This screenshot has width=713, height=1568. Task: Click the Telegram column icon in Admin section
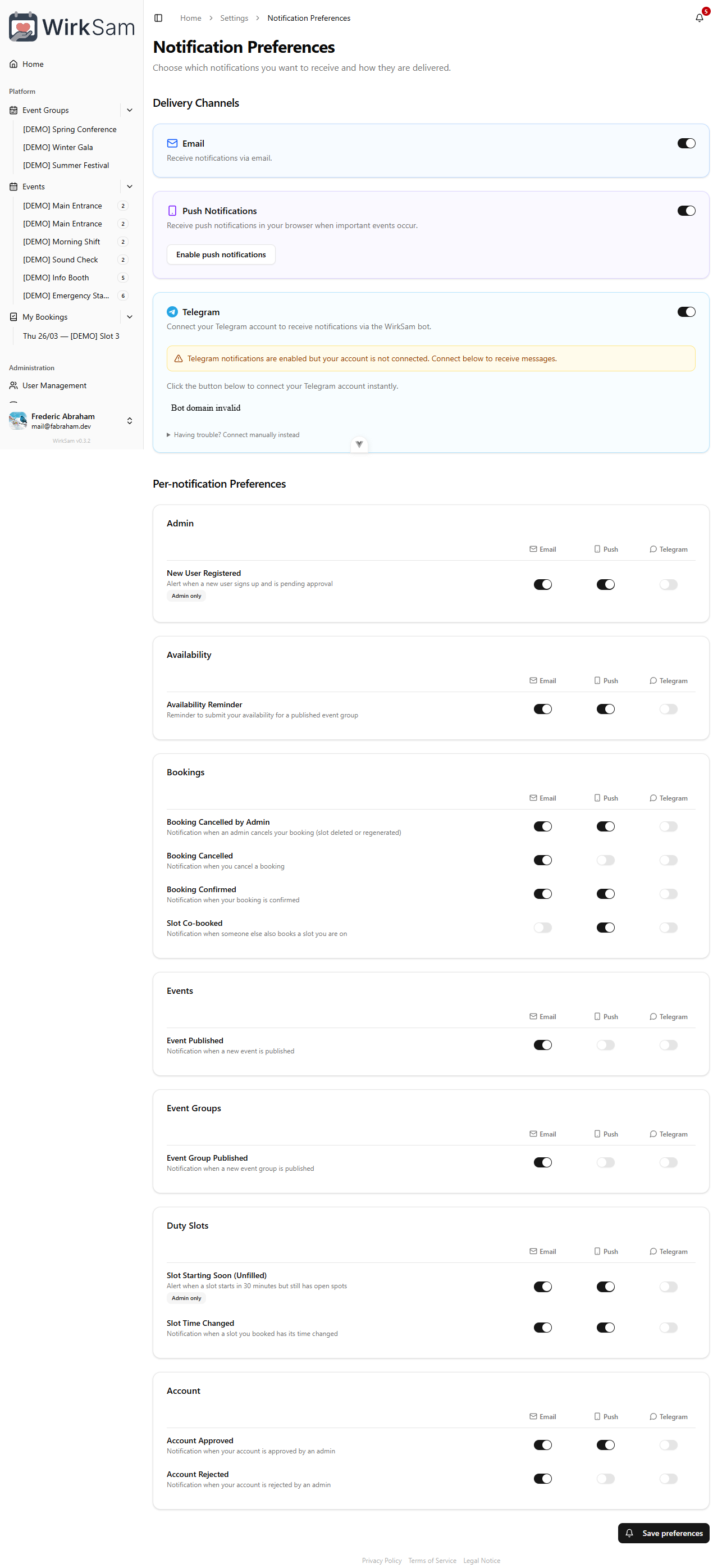[653, 549]
